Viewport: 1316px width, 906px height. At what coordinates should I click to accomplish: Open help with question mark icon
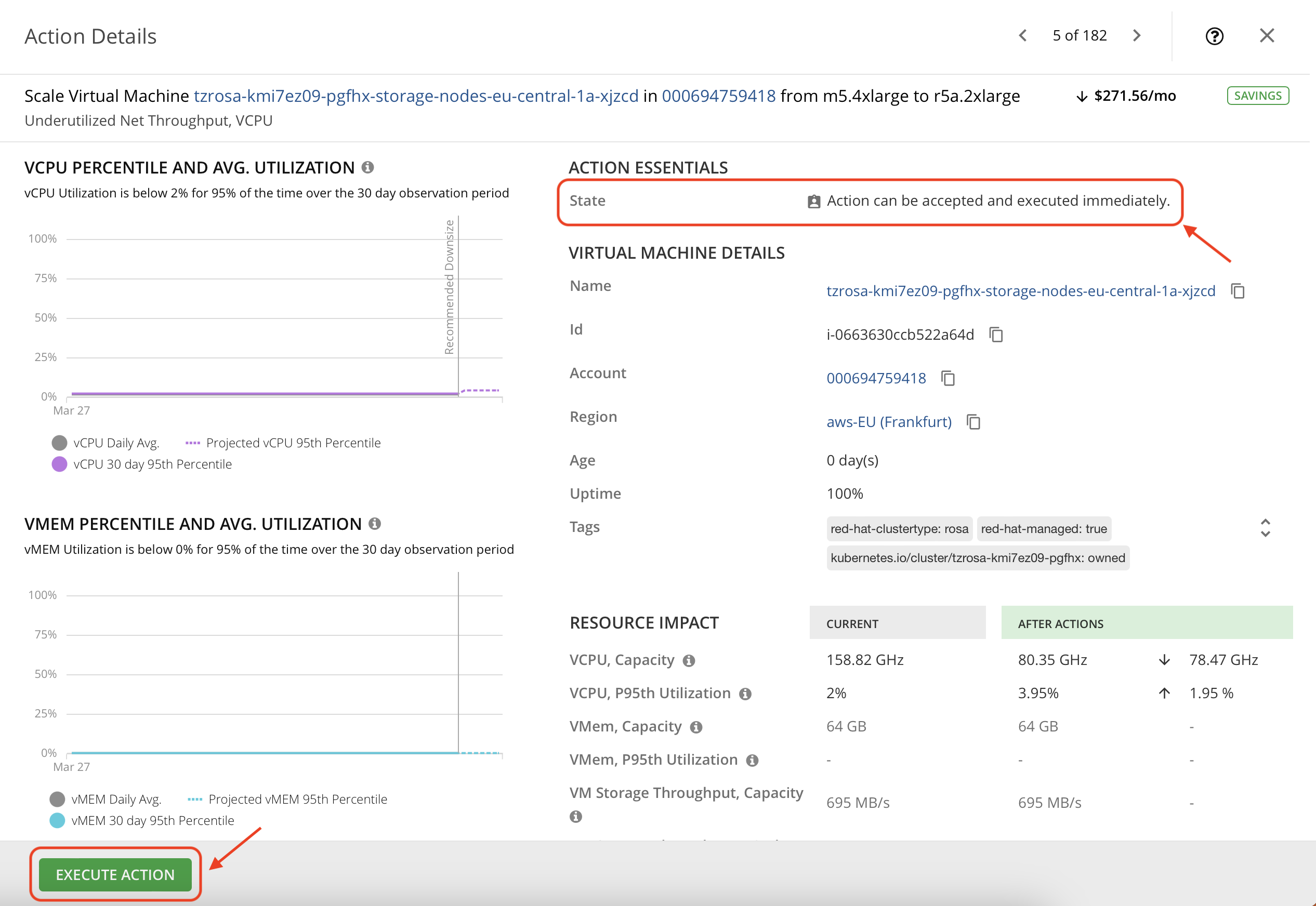pos(1214,36)
